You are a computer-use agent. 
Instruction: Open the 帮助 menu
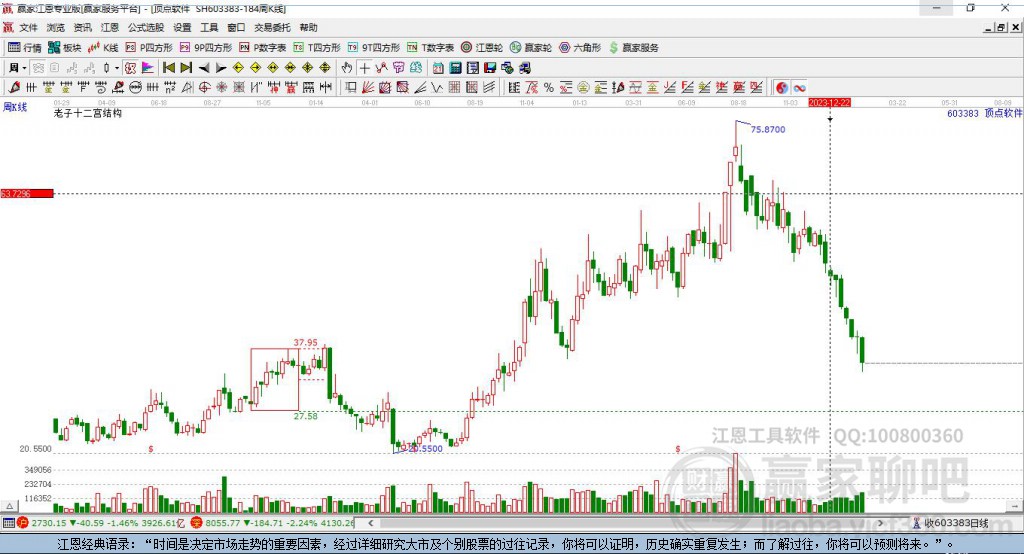click(x=308, y=27)
